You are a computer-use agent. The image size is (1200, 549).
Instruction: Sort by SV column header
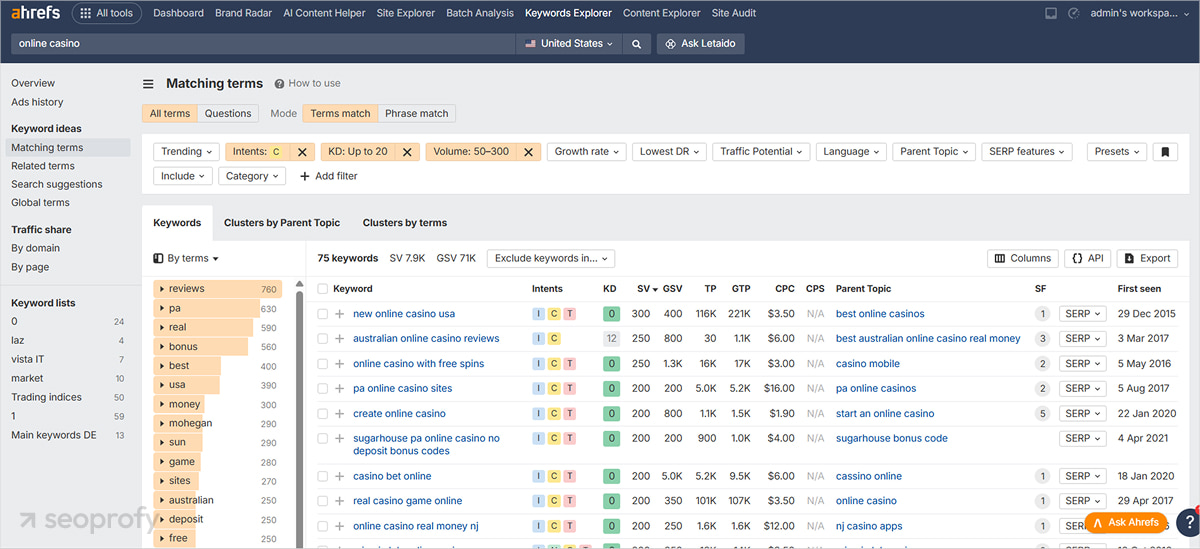click(646, 289)
